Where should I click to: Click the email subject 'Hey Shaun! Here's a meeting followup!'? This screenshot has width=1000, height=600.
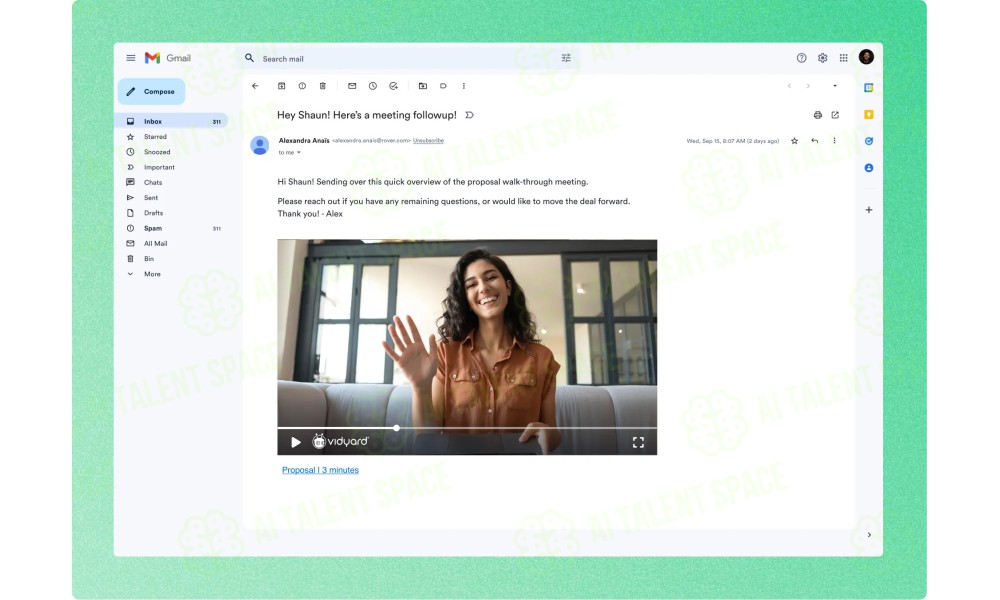click(367, 115)
